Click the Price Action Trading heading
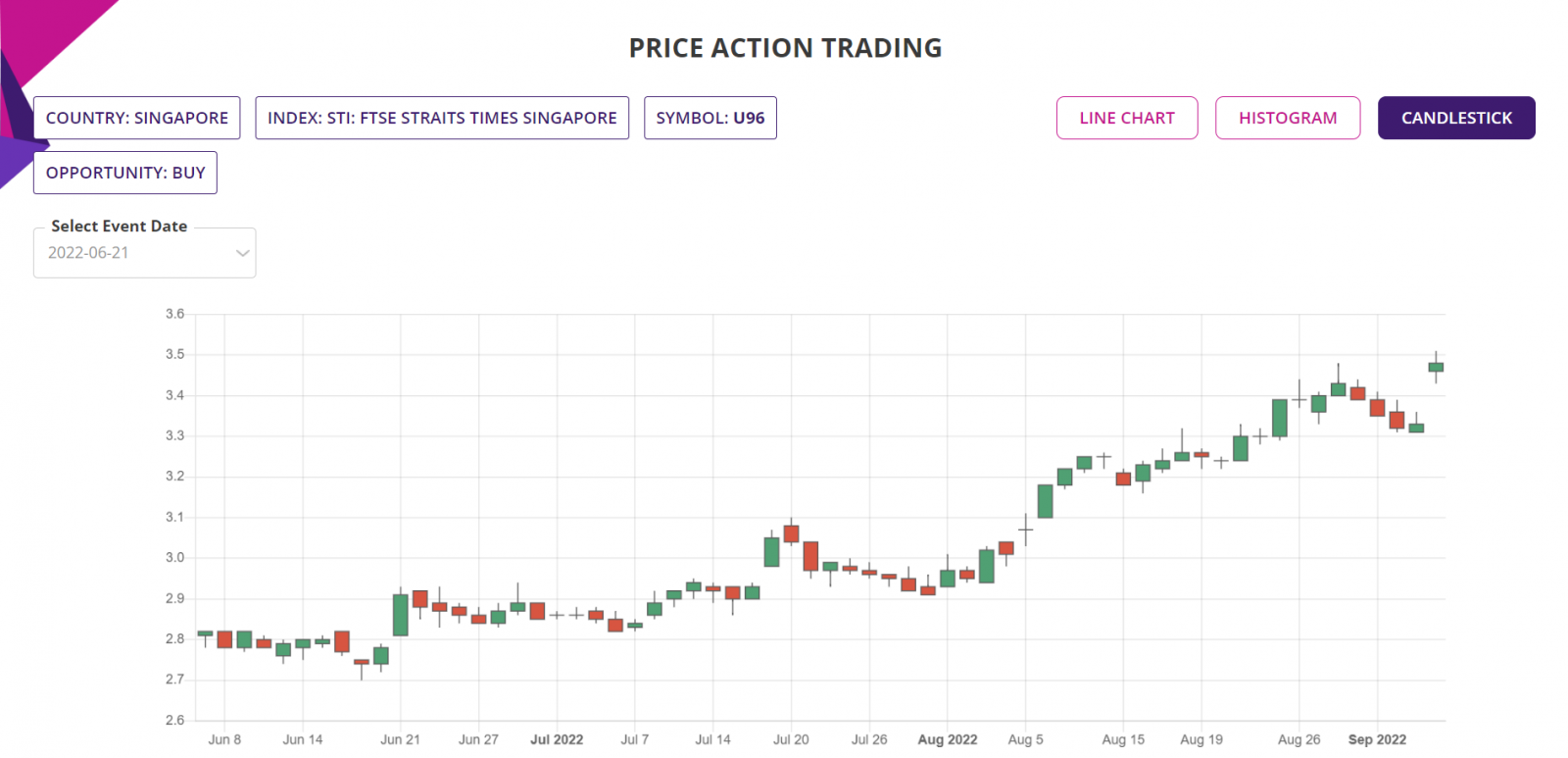Screen dimensions: 1568x758 point(785,48)
